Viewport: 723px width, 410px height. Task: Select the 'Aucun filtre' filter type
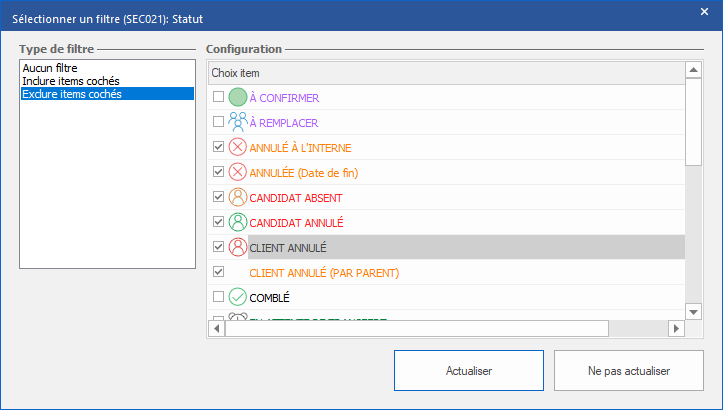click(x=49, y=68)
